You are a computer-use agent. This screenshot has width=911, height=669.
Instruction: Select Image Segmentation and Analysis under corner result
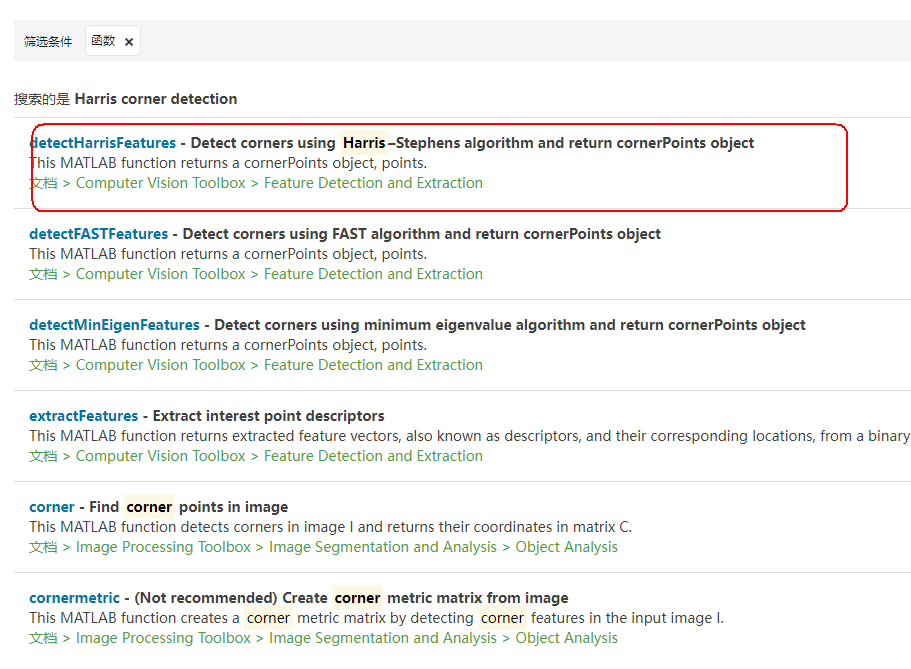(382, 547)
